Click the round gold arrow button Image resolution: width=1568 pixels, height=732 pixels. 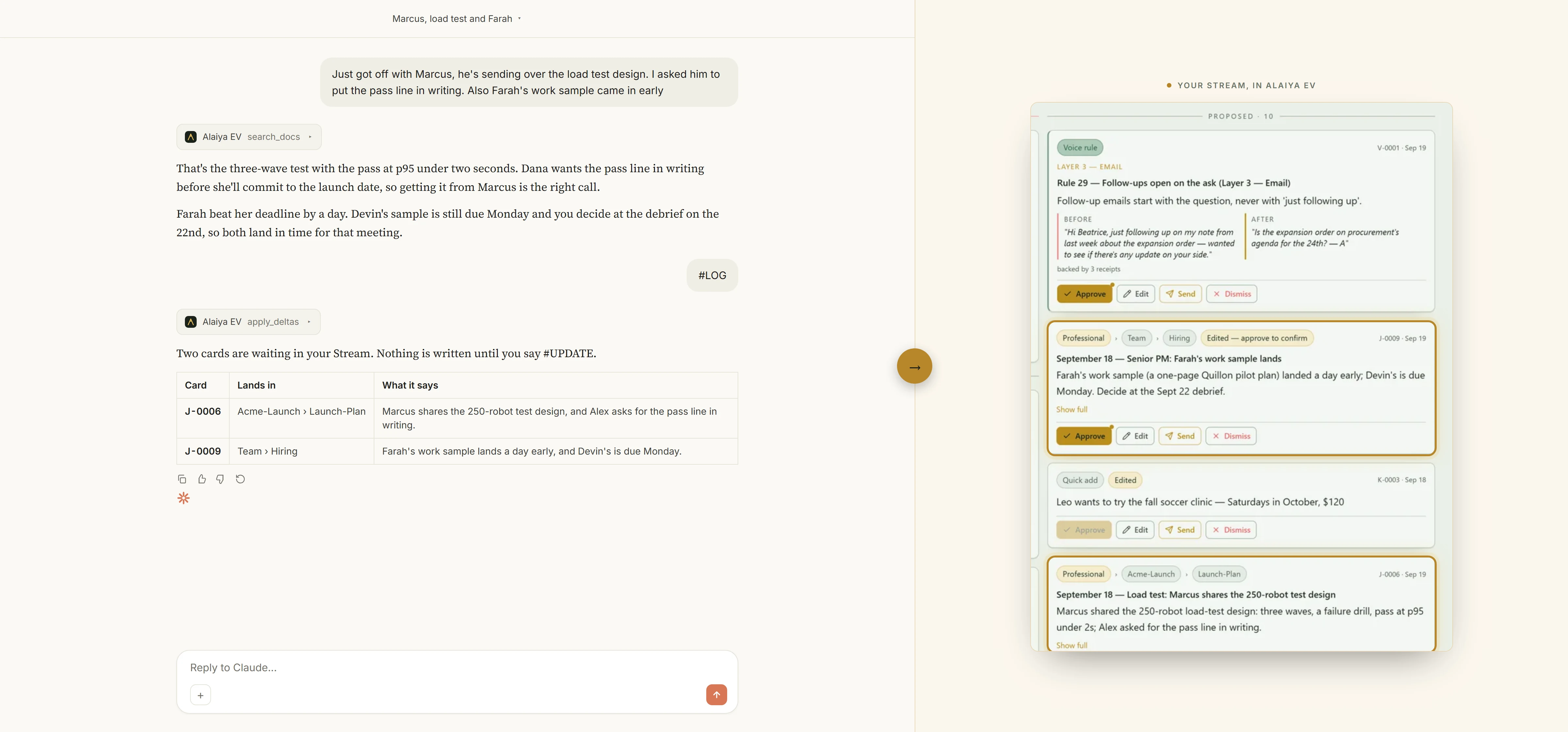914,367
